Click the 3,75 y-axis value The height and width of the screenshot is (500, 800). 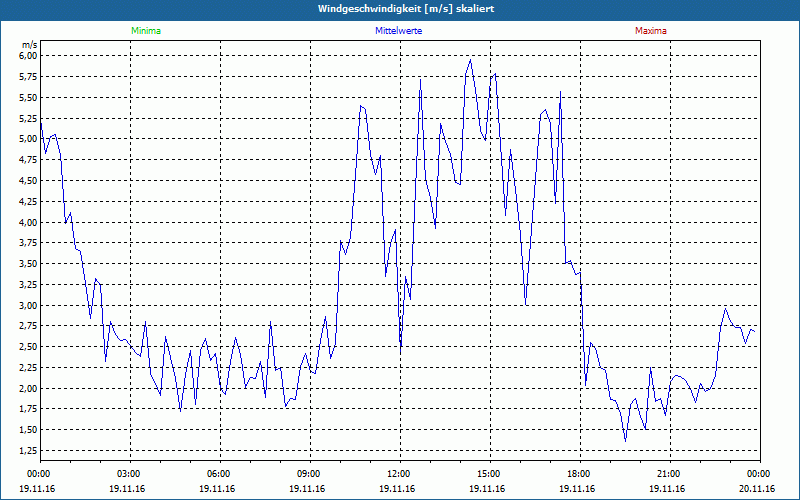[x=29, y=243]
